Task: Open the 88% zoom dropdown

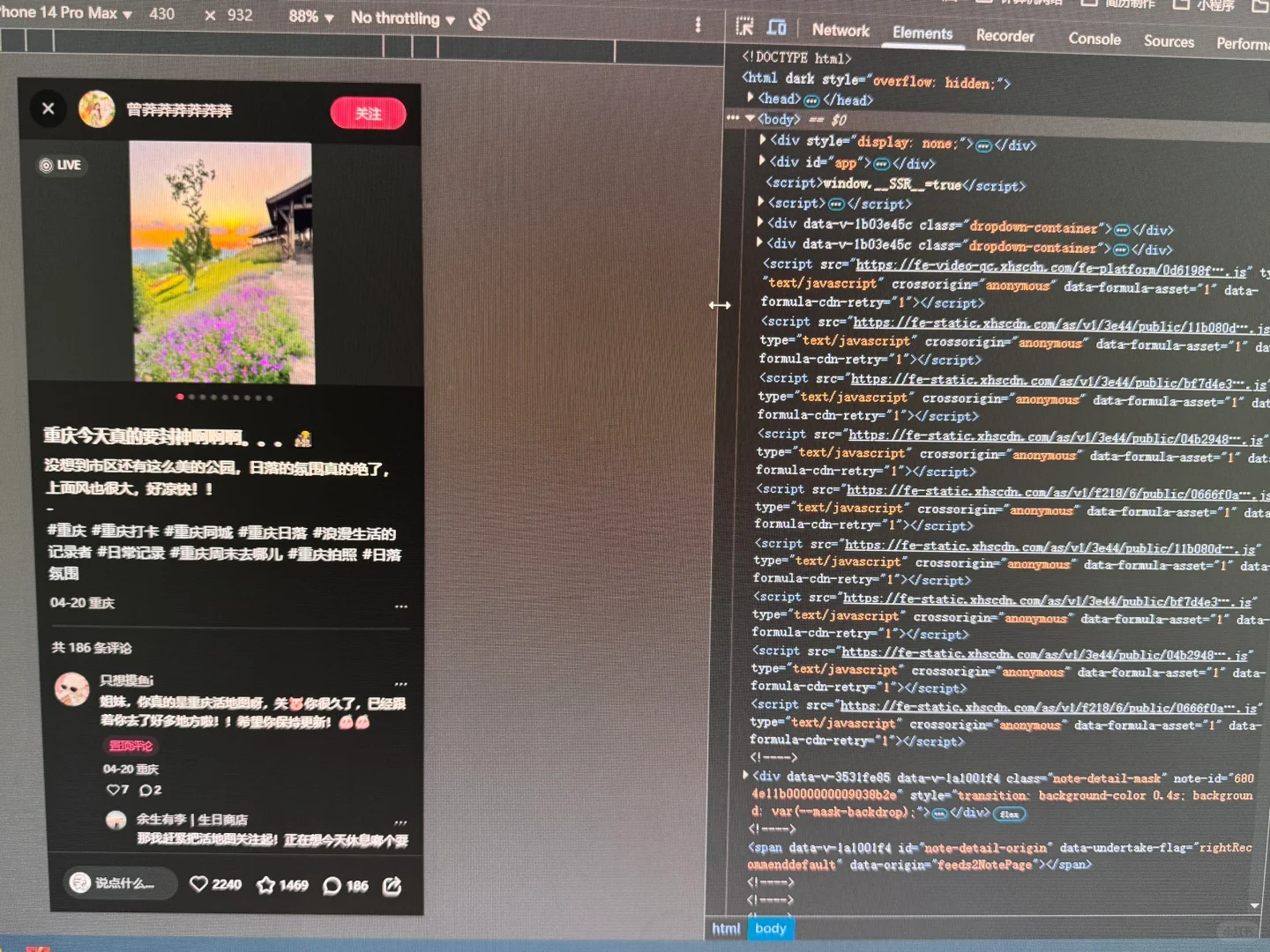Action: click(310, 17)
